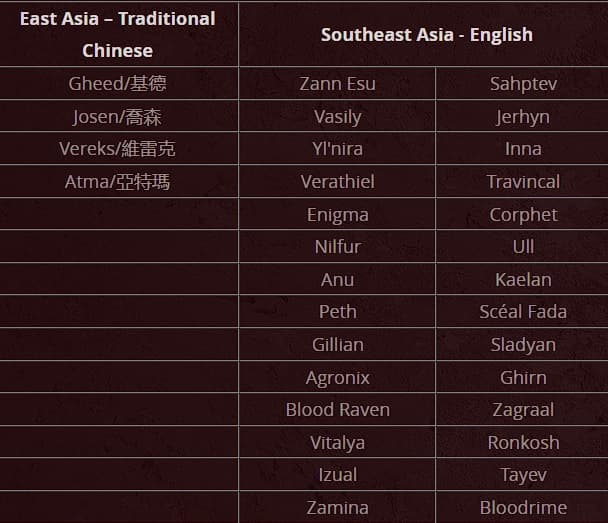Select Blood Raven in the list
608x523 pixels.
337,410
